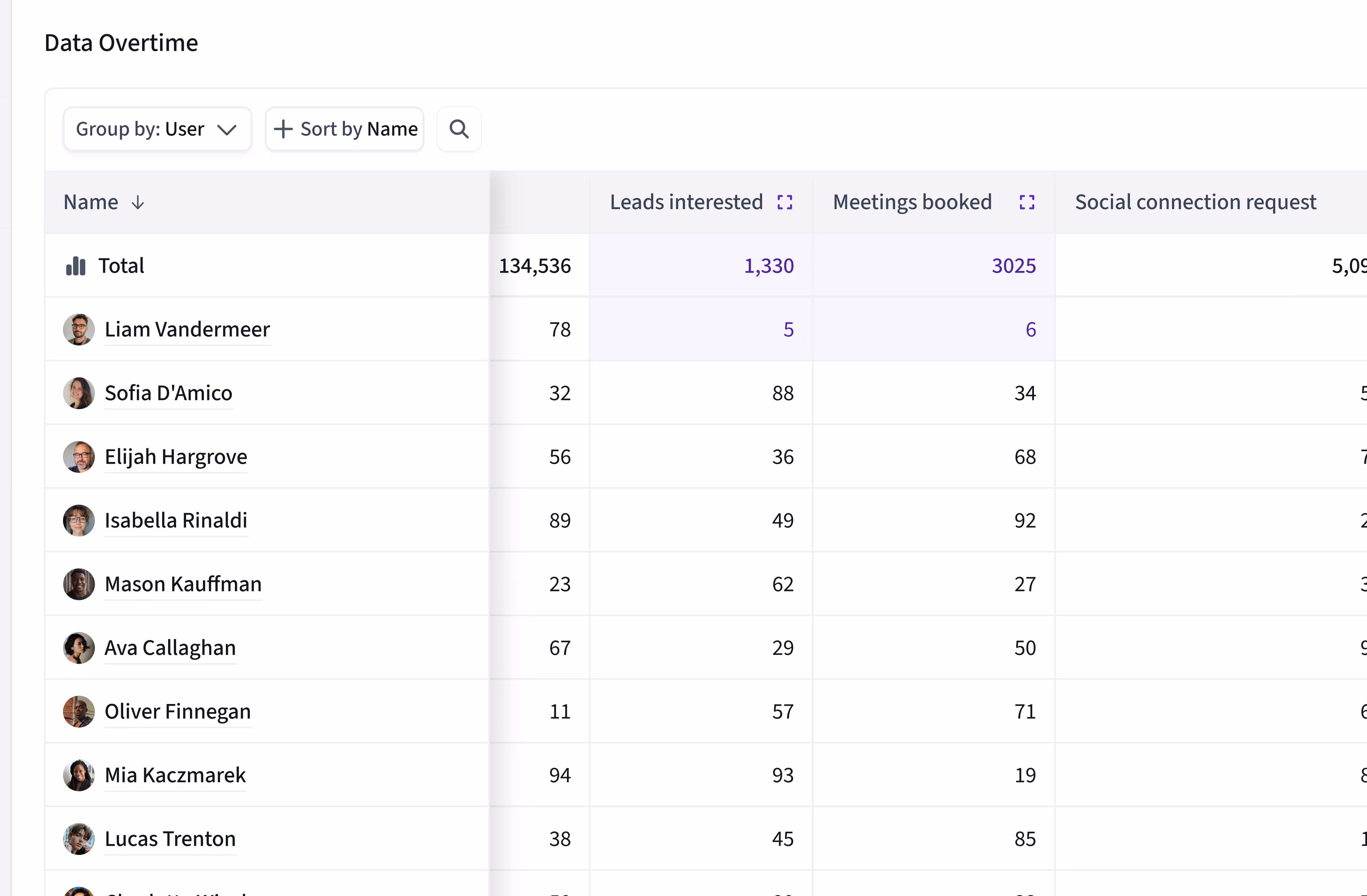Click the 134,536 total value
The image size is (1367, 896).
(535, 266)
